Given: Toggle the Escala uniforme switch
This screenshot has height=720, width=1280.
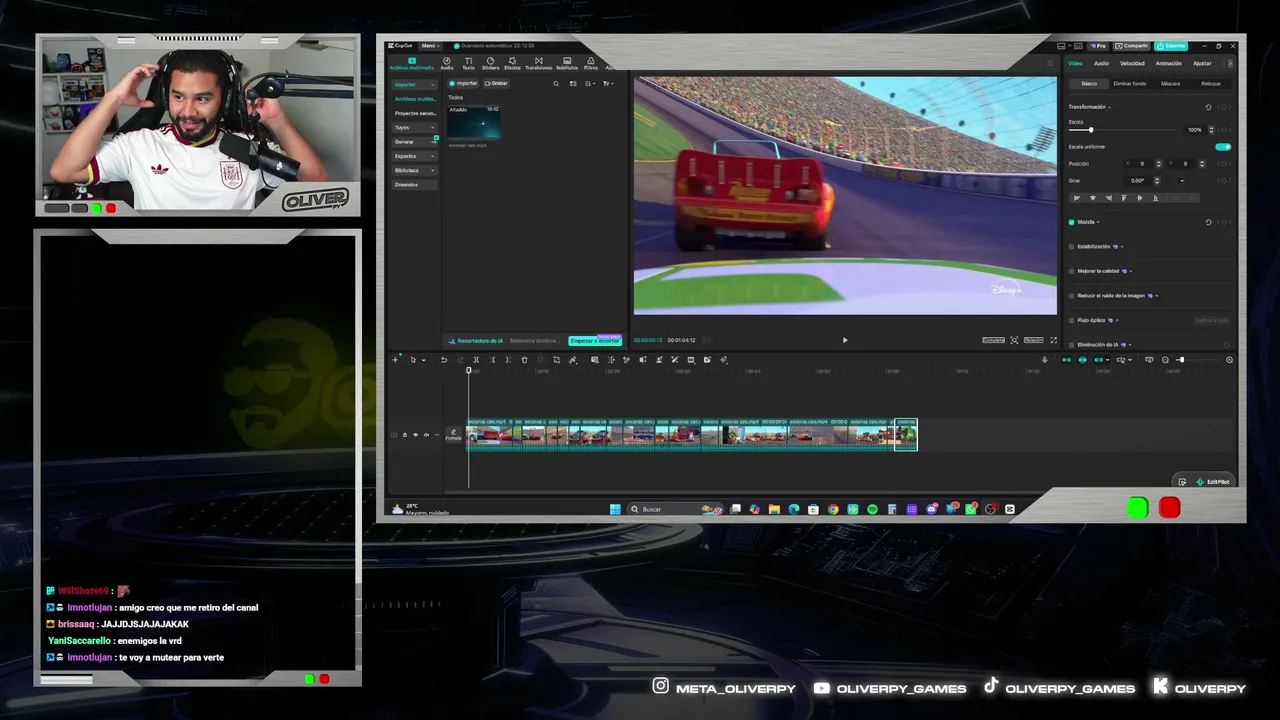Looking at the screenshot, I should [x=1223, y=147].
